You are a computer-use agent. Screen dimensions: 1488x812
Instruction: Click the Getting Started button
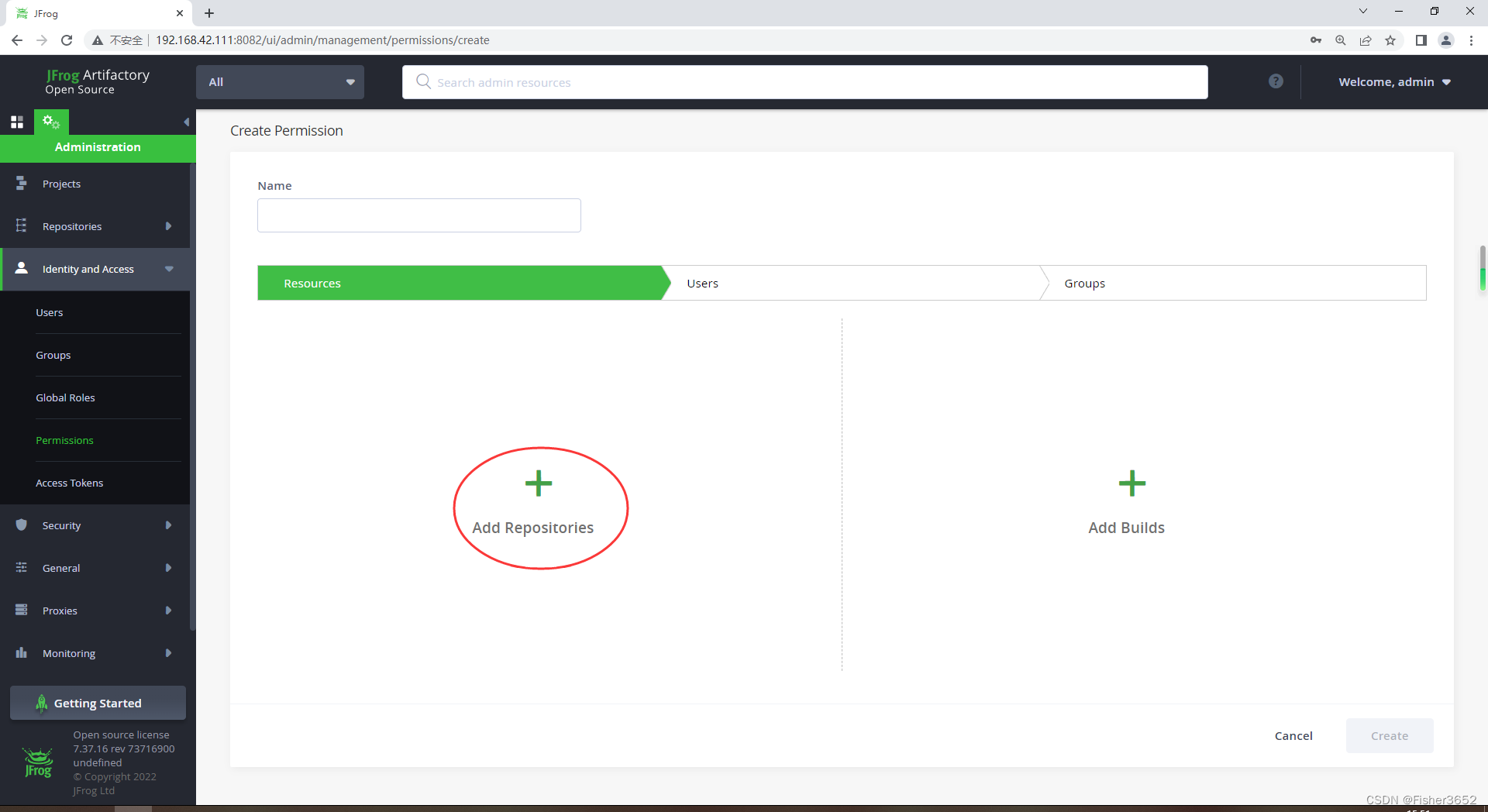98,703
